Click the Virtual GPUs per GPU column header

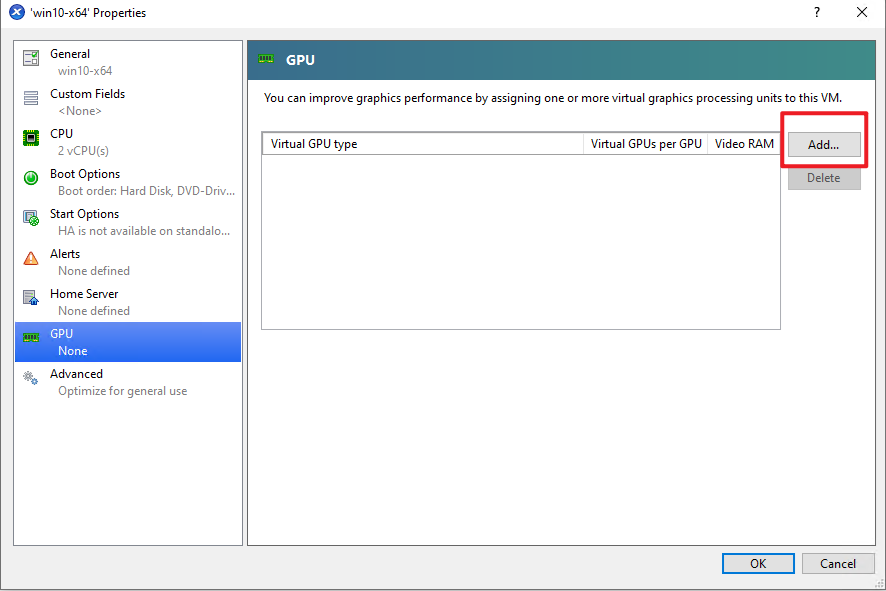645,144
